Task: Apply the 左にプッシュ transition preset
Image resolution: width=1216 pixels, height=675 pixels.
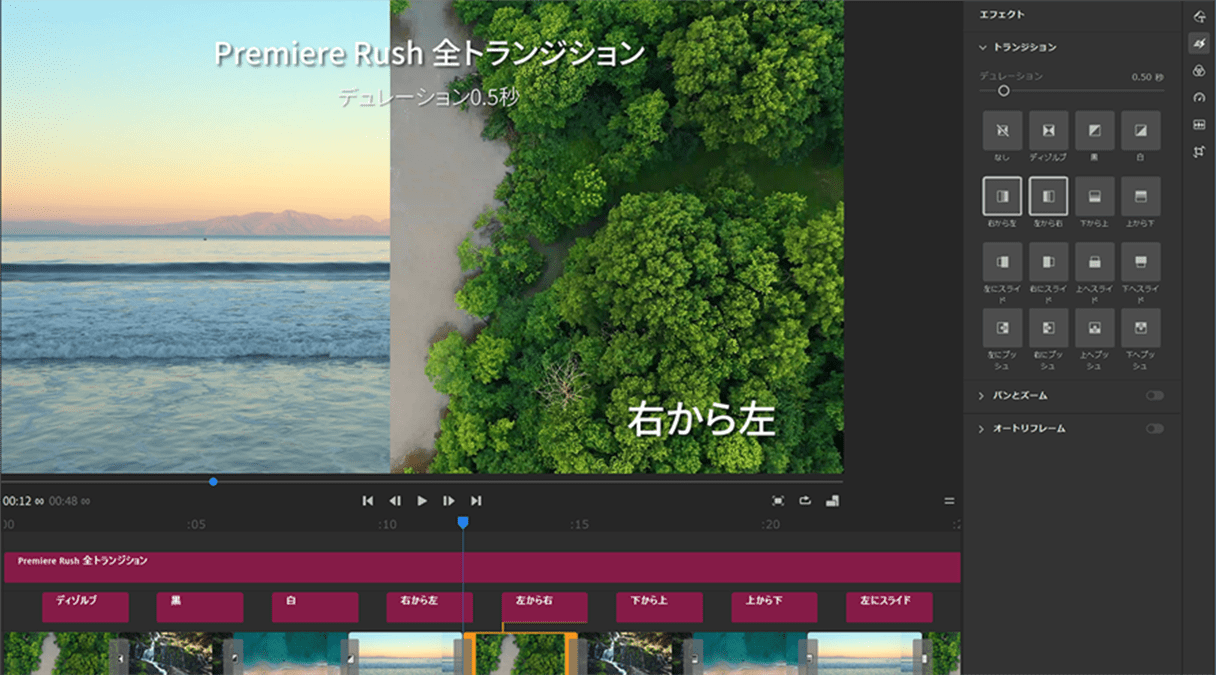Action: [1002, 328]
